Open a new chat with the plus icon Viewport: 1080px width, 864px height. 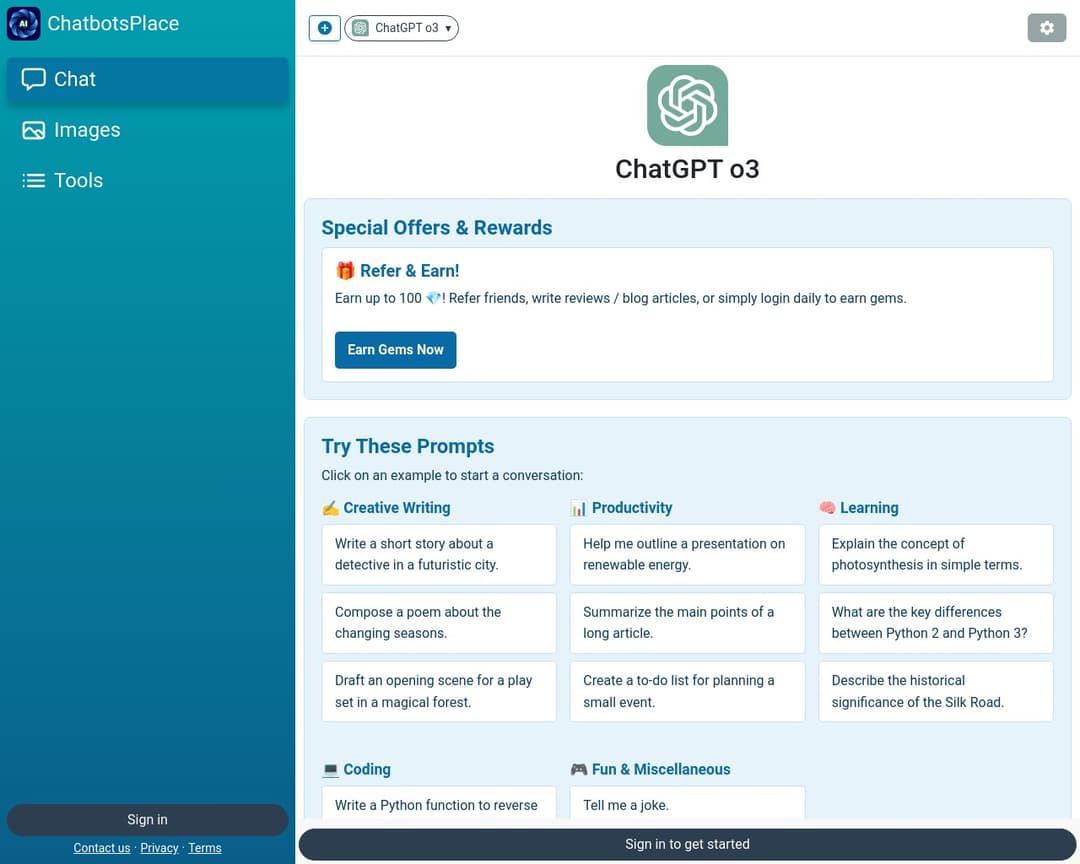coord(324,28)
